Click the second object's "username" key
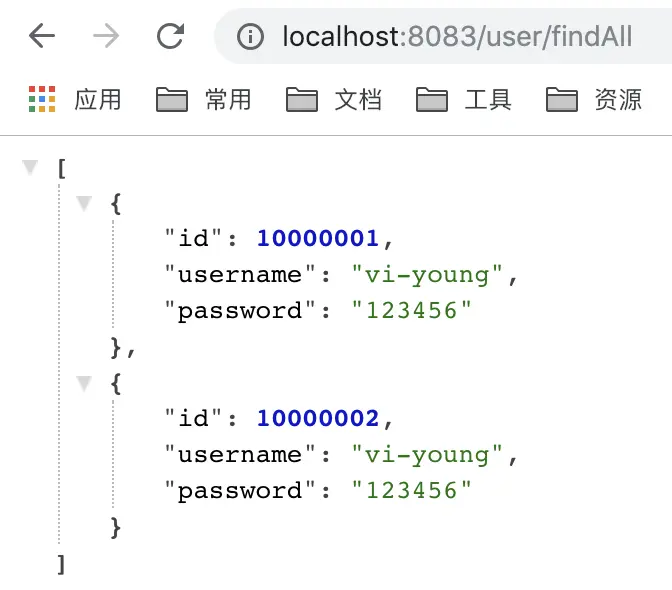This screenshot has height=590, width=672. pyautogui.click(x=240, y=454)
